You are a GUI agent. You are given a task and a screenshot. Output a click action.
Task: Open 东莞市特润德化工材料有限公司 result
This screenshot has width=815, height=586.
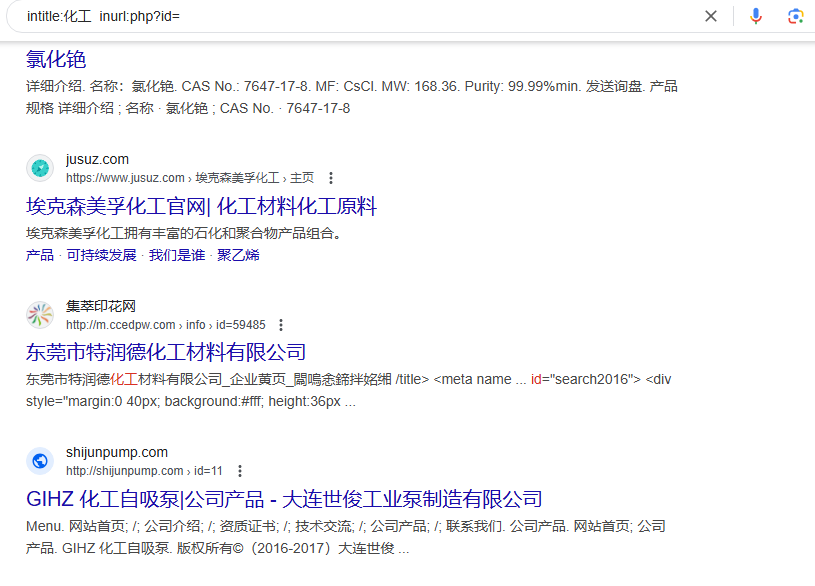click(166, 352)
